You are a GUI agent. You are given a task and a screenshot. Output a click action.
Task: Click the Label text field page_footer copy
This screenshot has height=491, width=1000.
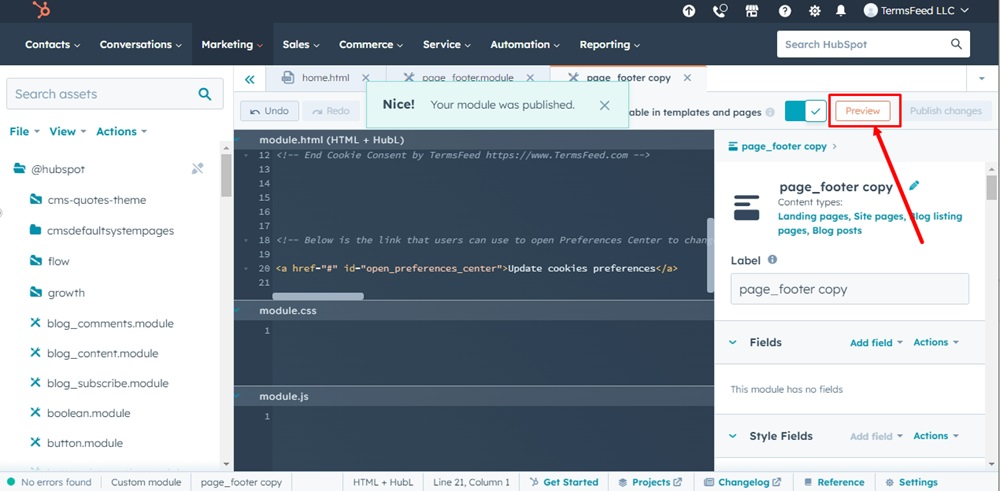(x=849, y=289)
